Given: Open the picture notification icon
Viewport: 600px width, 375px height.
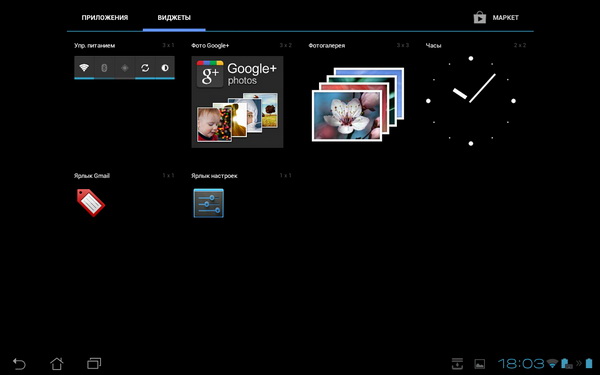Looking at the screenshot, I should (479, 364).
